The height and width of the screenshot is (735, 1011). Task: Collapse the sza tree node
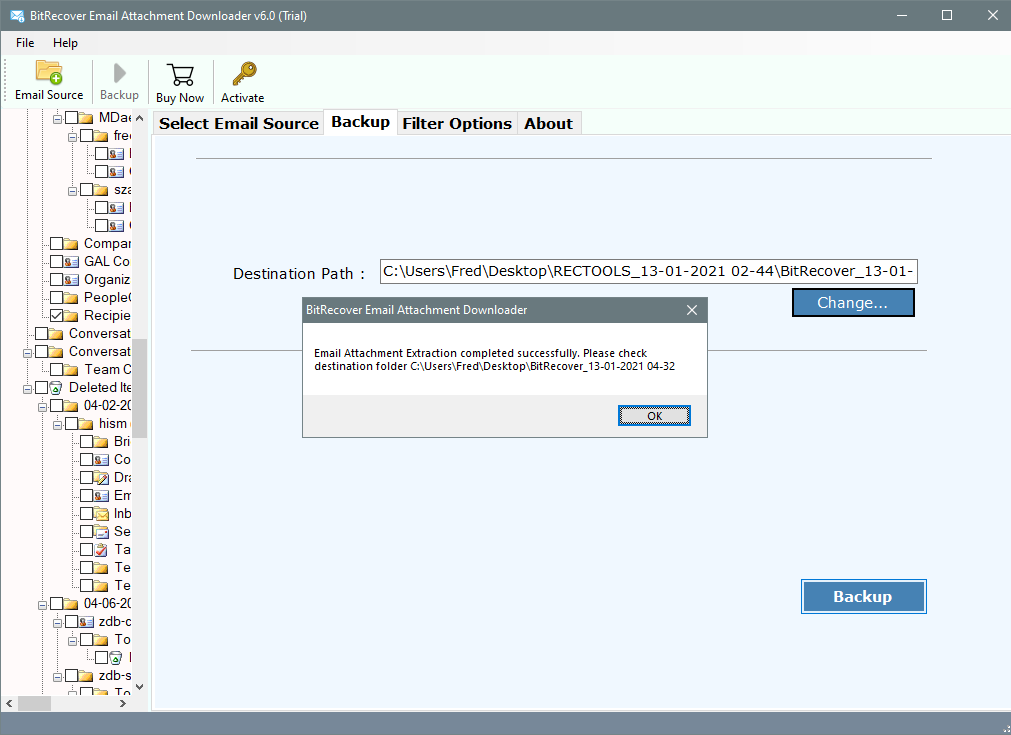pos(72,191)
